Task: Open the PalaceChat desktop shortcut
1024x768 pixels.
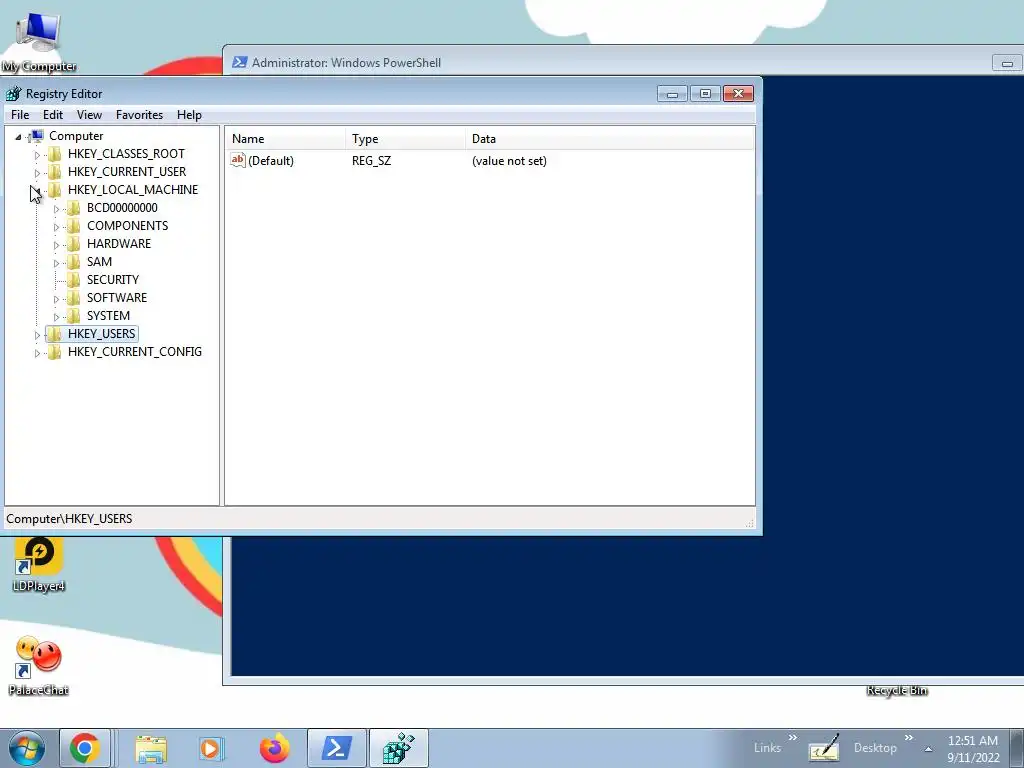Action: [x=39, y=665]
